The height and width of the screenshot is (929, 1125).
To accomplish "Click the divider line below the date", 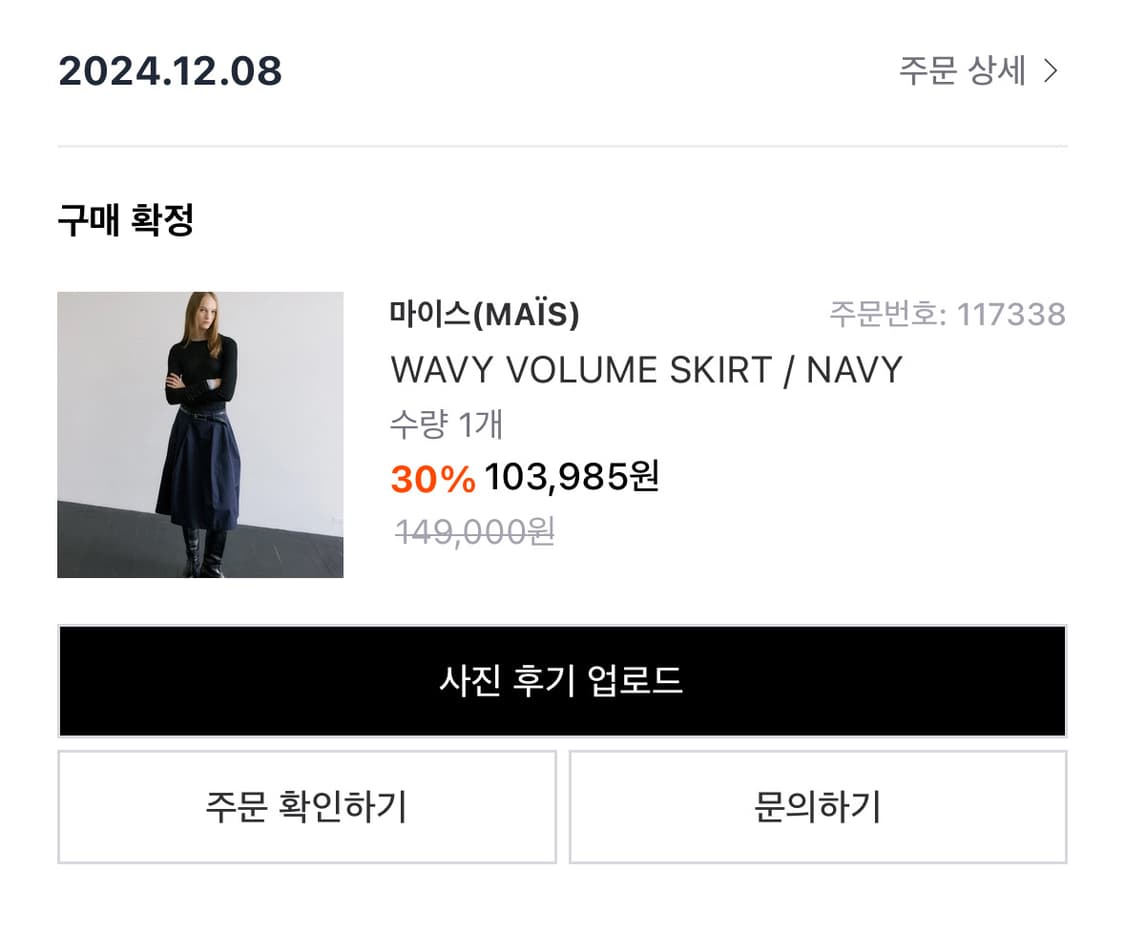I will point(562,147).
